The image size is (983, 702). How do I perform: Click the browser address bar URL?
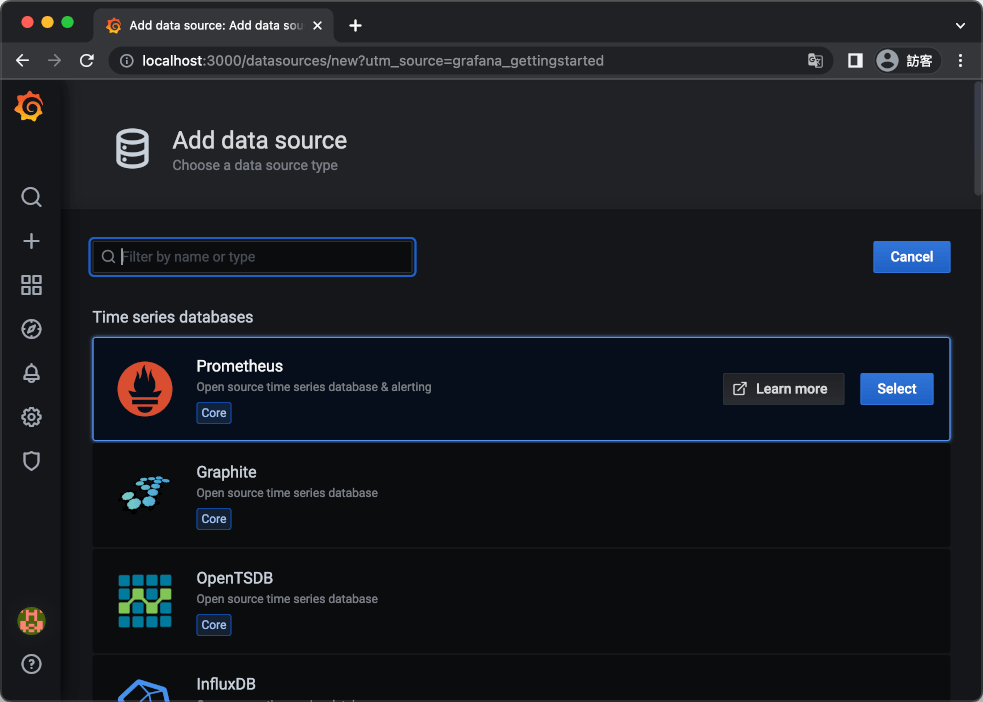point(372,61)
